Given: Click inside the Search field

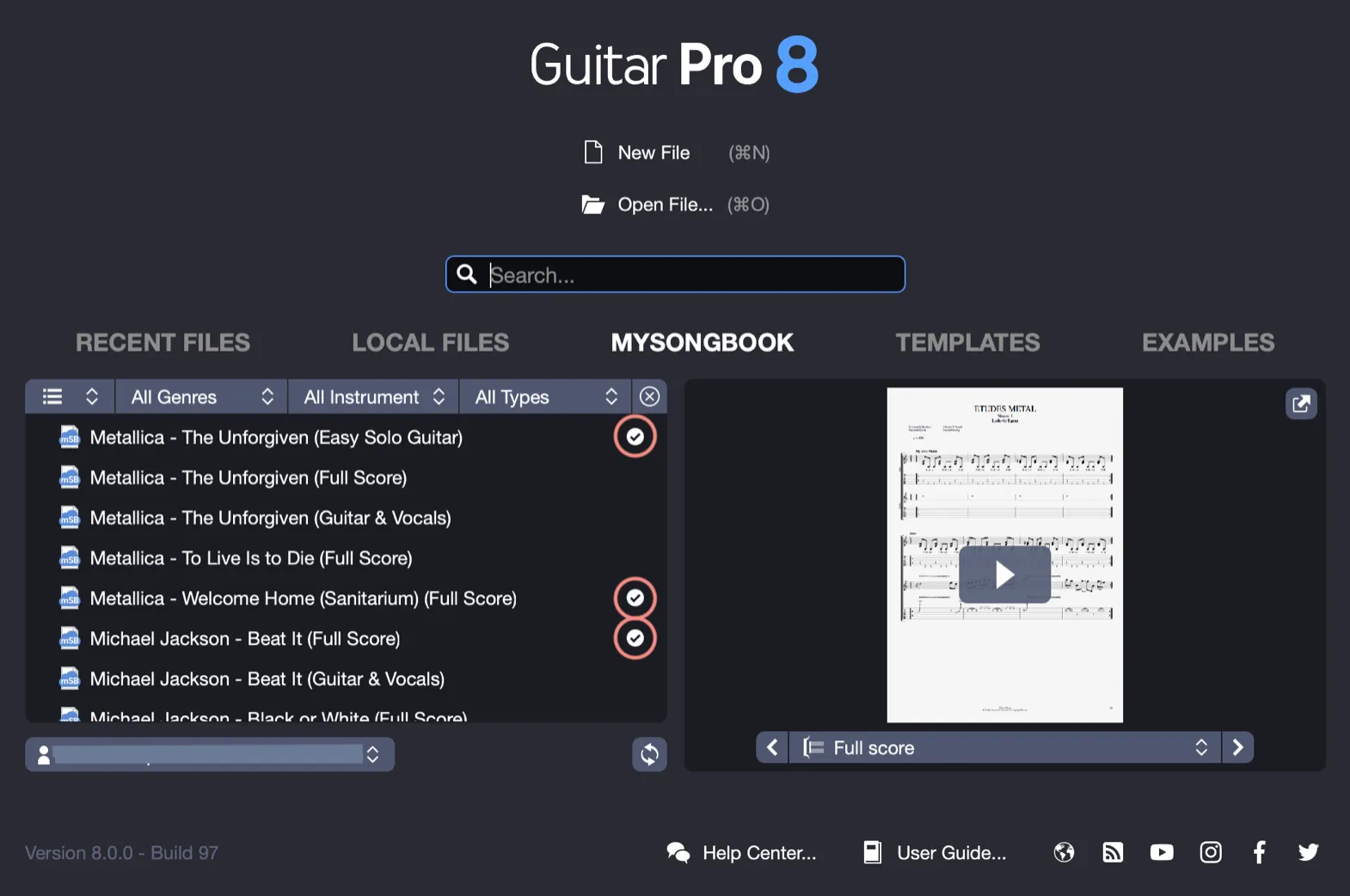Looking at the screenshot, I should [x=676, y=274].
